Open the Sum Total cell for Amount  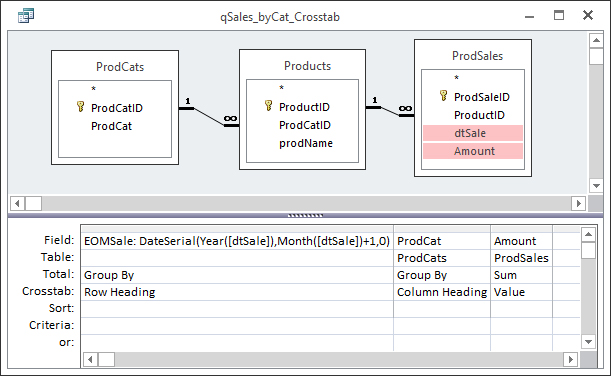coord(521,275)
